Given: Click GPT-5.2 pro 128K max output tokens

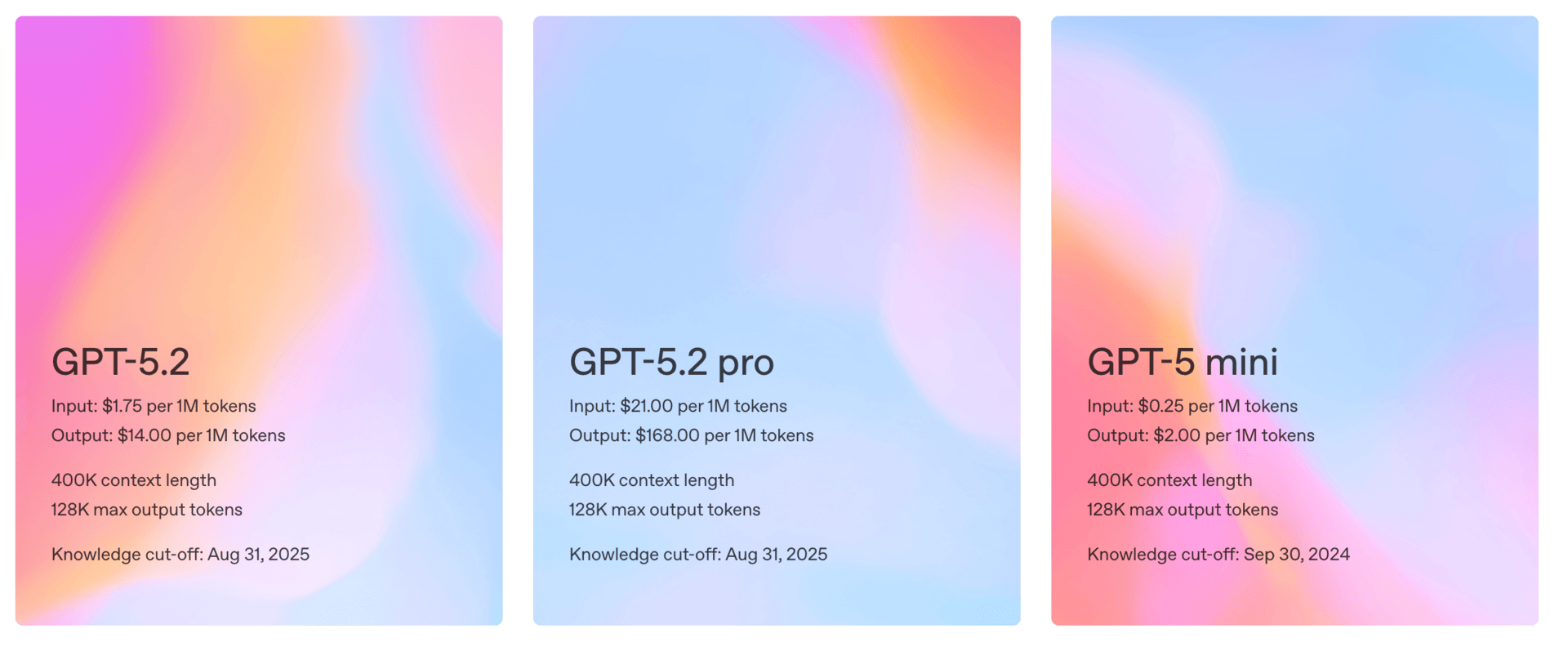Looking at the screenshot, I should (665, 510).
